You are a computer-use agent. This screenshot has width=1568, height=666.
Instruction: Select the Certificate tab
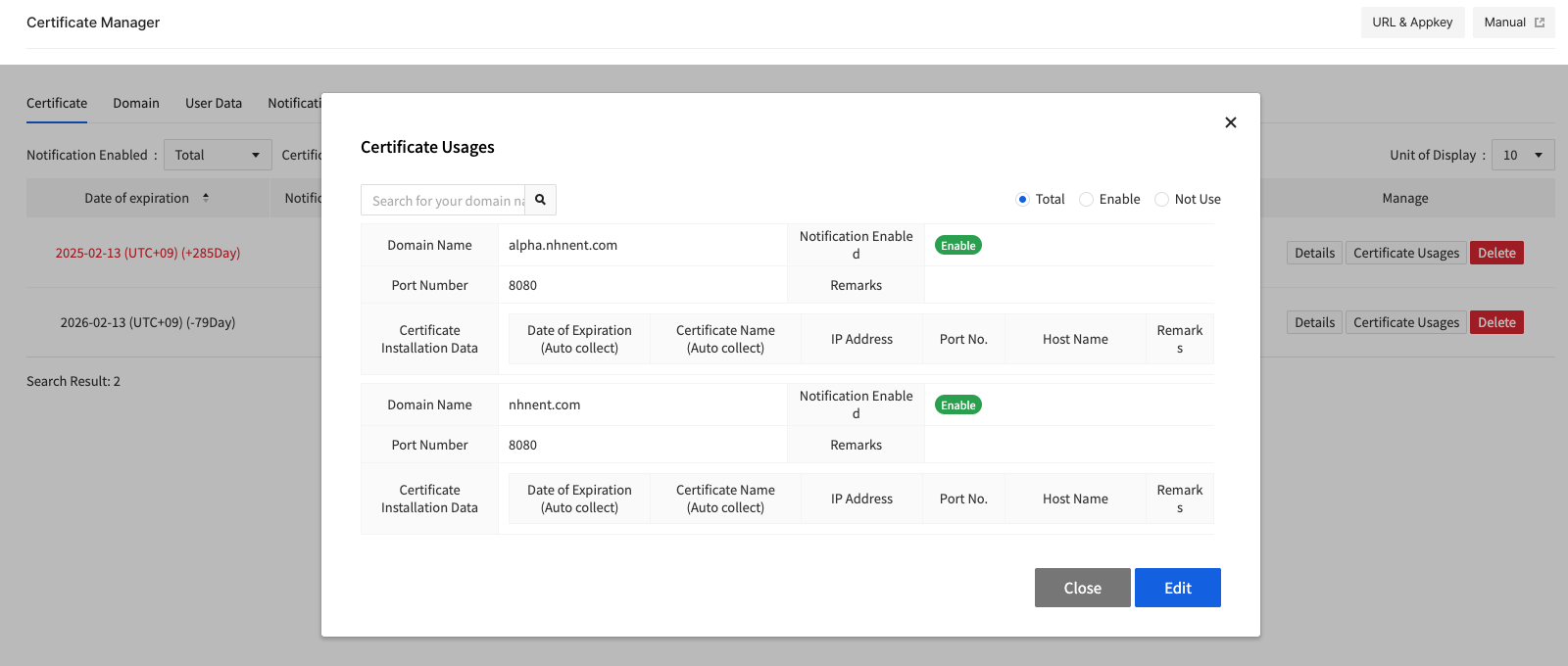tap(57, 103)
